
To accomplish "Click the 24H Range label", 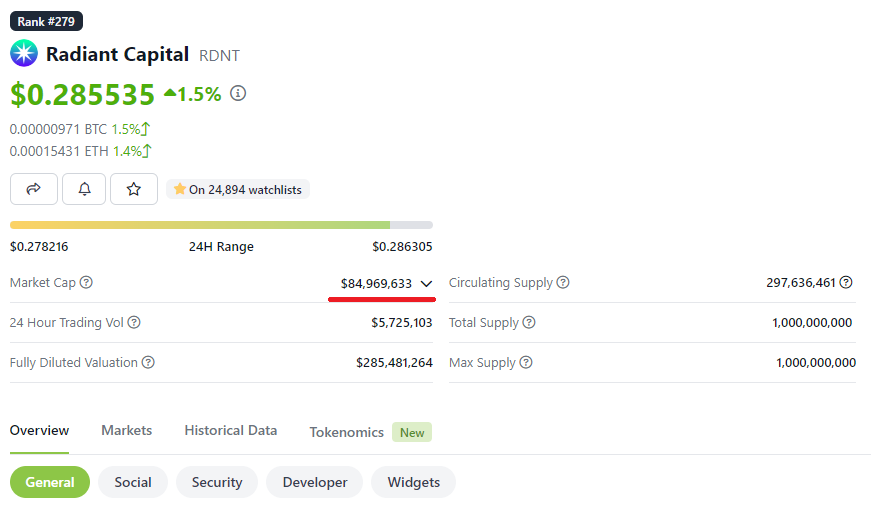I will 221,246.
